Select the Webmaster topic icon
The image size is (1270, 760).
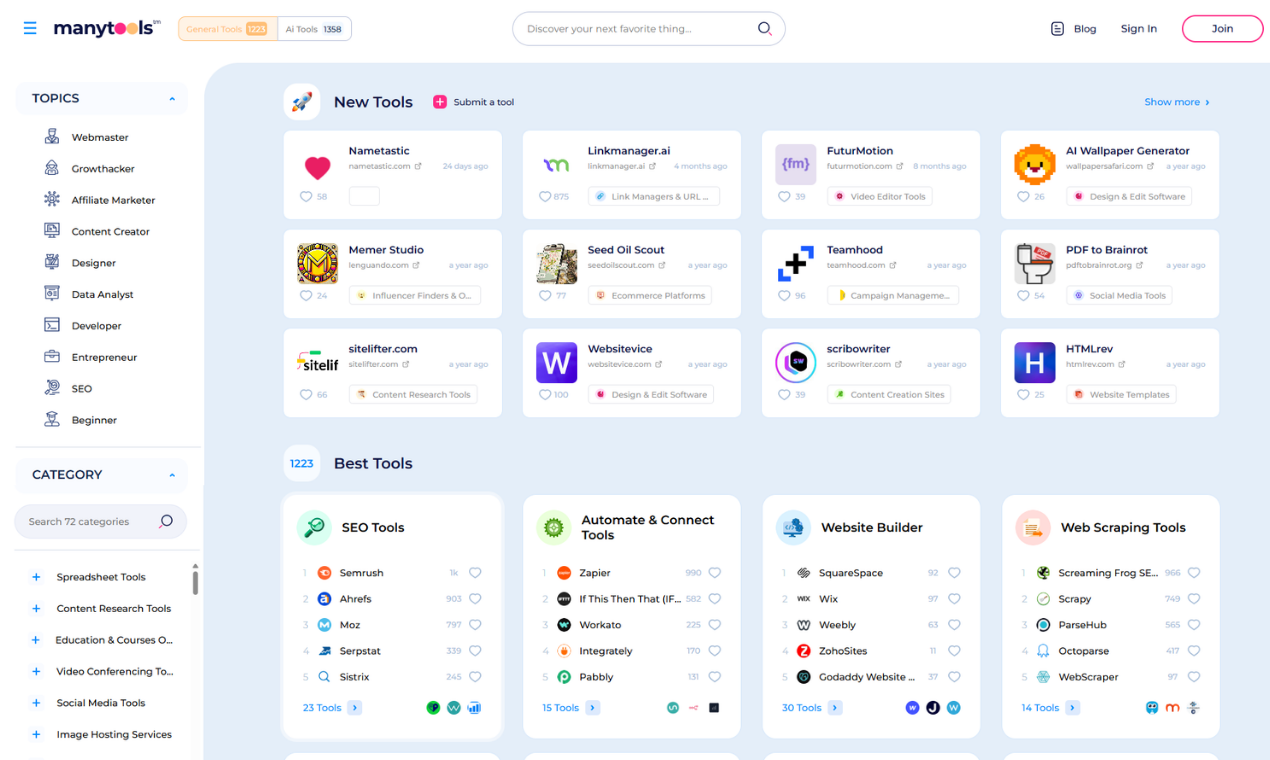pyautogui.click(x=51, y=136)
